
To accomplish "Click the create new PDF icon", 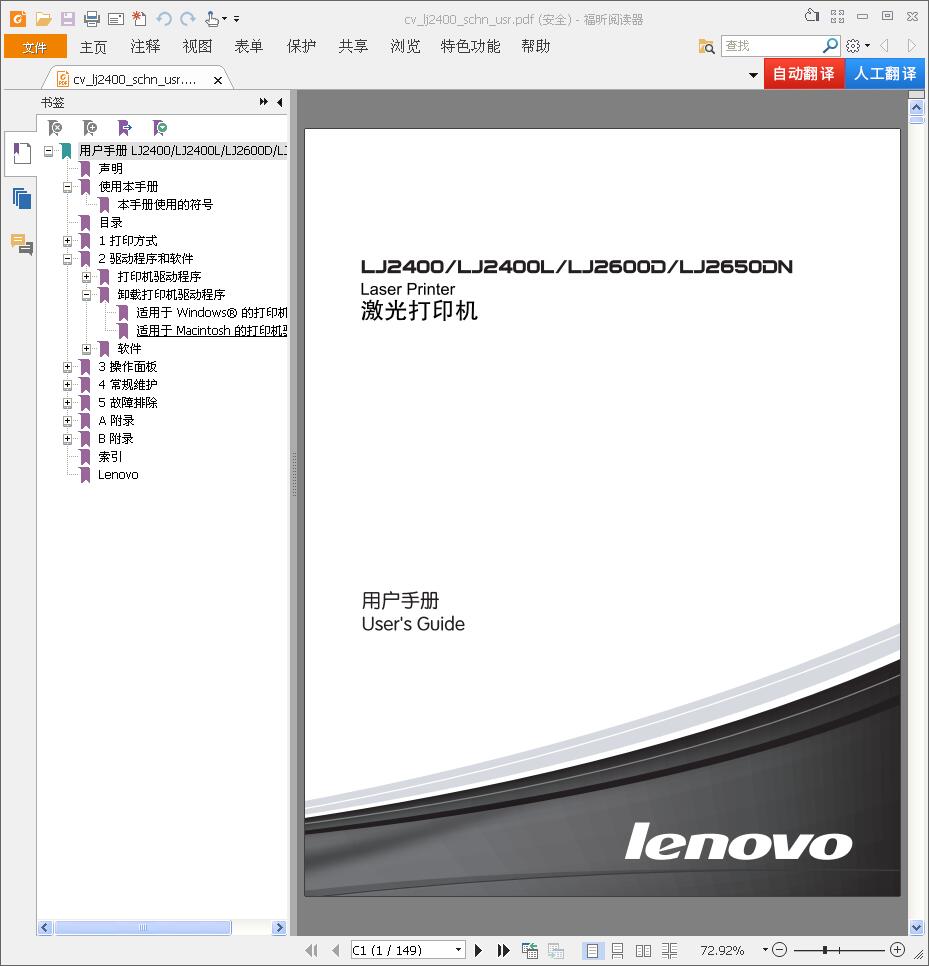I will point(140,19).
